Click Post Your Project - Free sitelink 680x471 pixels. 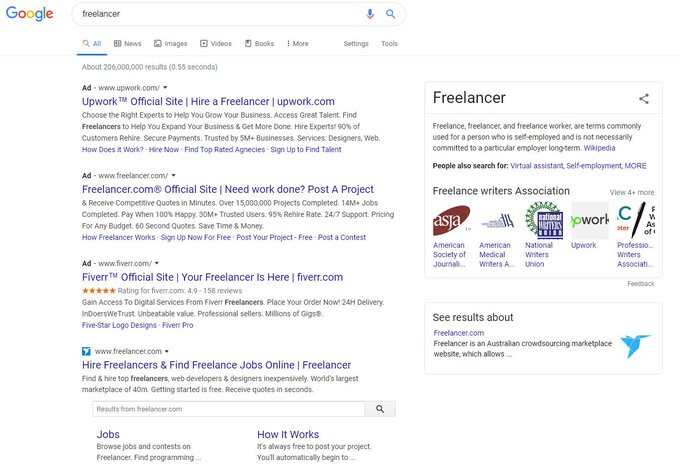click(274, 237)
